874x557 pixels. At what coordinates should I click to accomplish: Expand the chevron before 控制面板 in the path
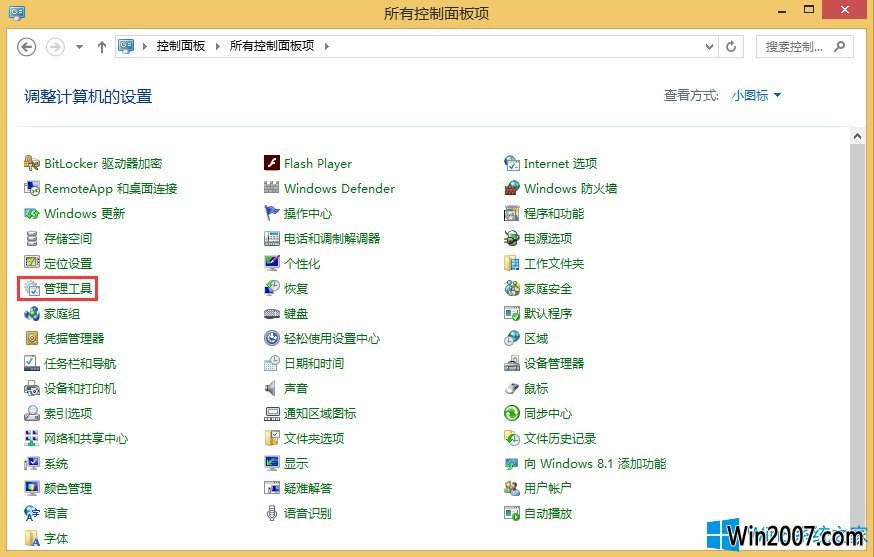pyautogui.click(x=145, y=46)
